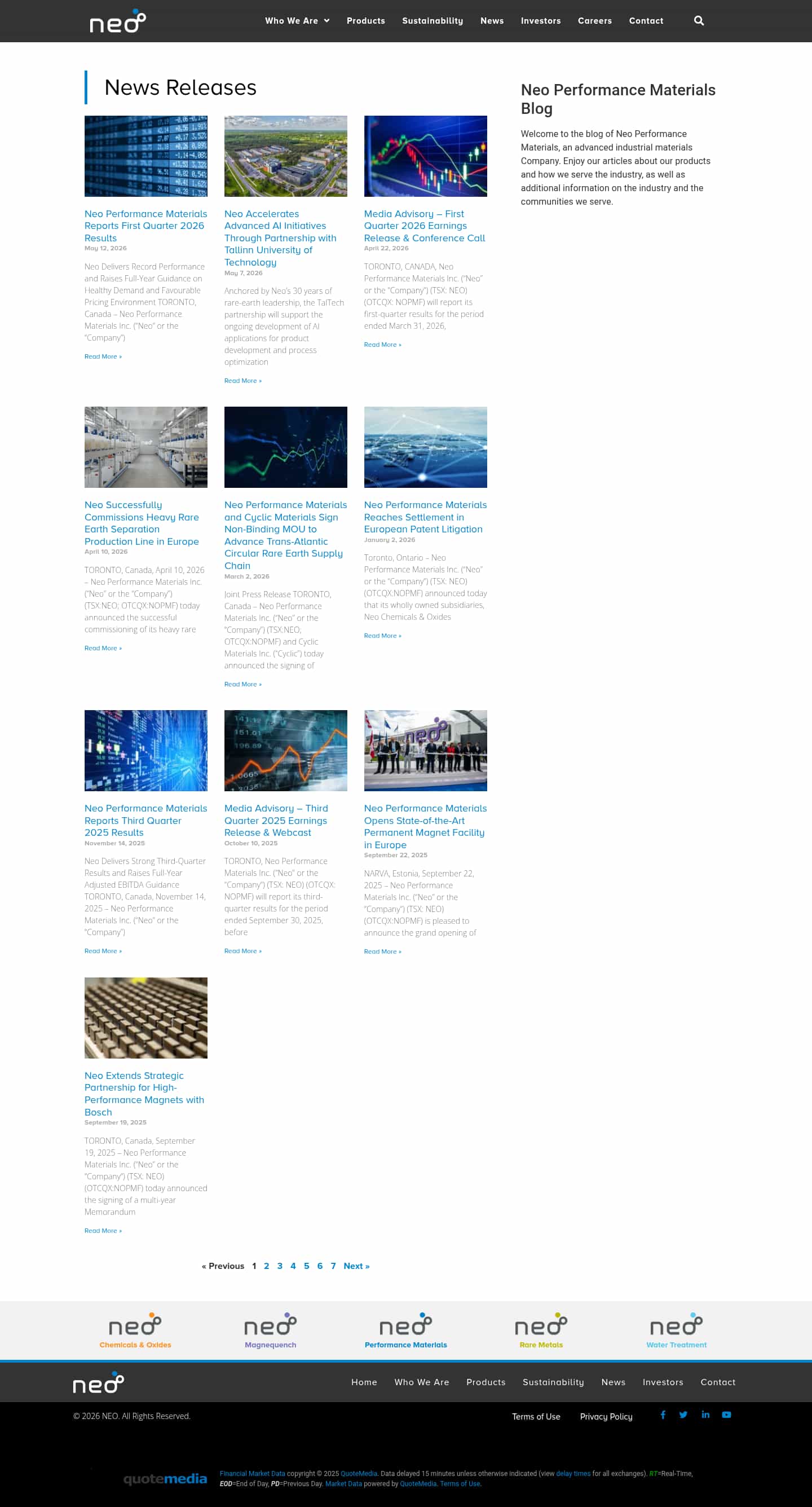
Task: Click the Neo logo in the footer
Action: point(98,1382)
